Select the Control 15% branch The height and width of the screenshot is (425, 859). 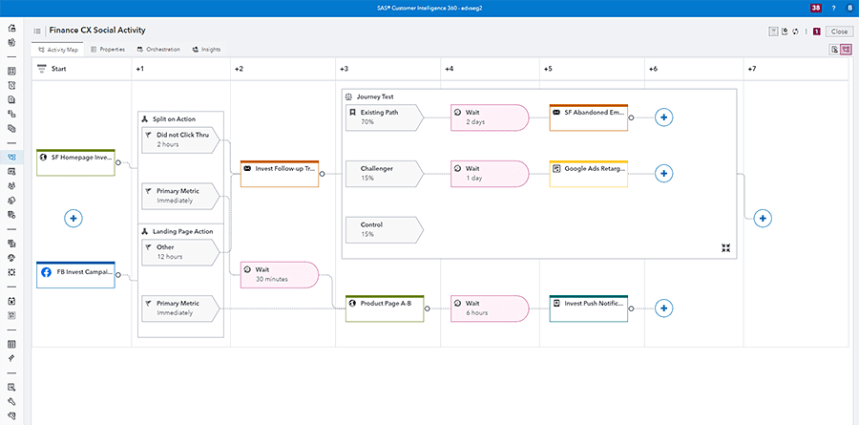[385, 229]
